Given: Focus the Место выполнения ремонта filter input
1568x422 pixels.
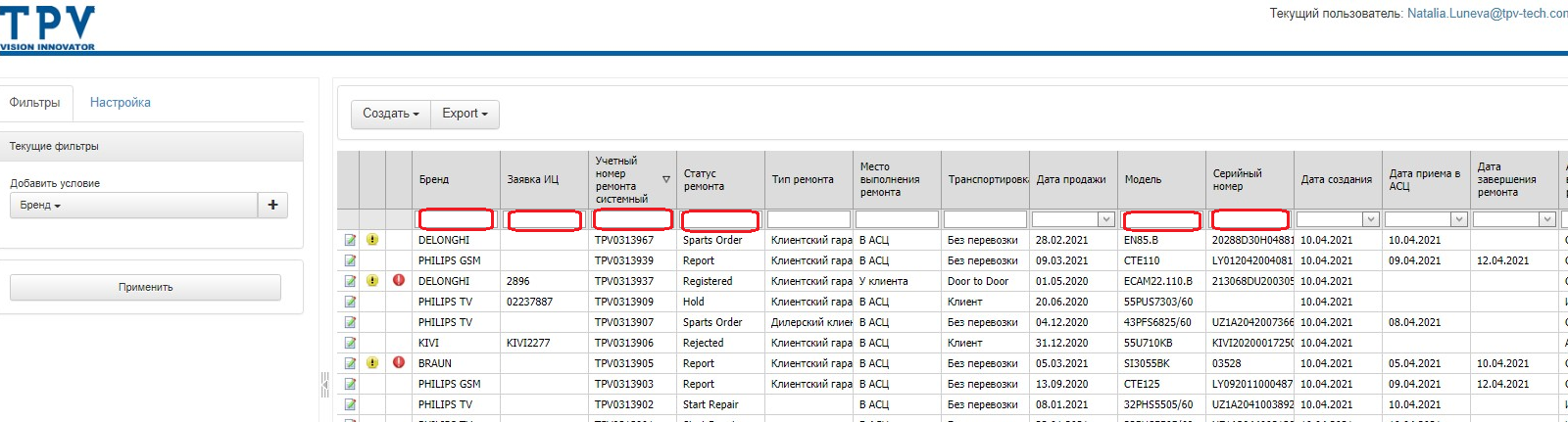Looking at the screenshot, I should (x=897, y=219).
